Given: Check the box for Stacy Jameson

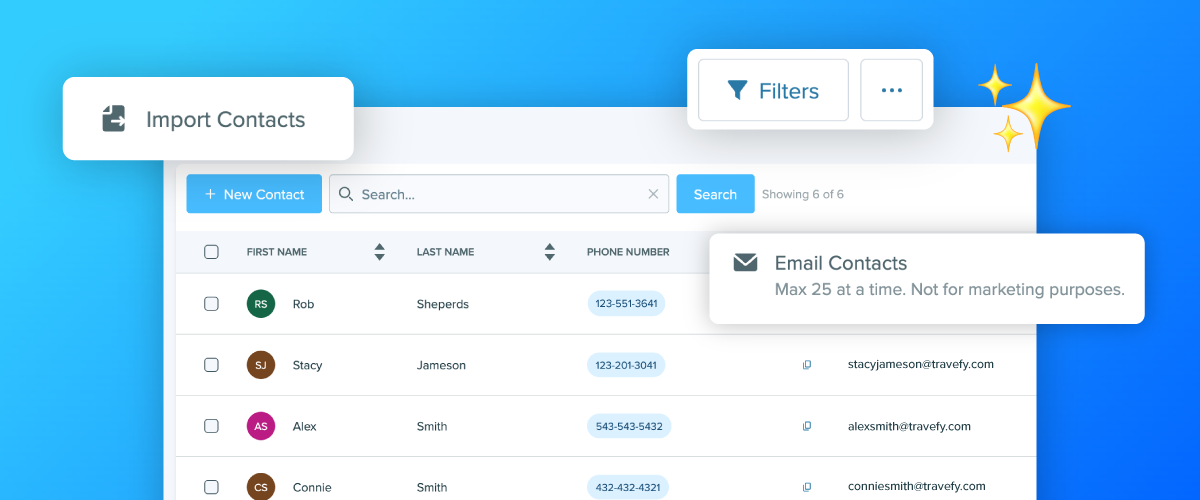Looking at the screenshot, I should [211, 365].
